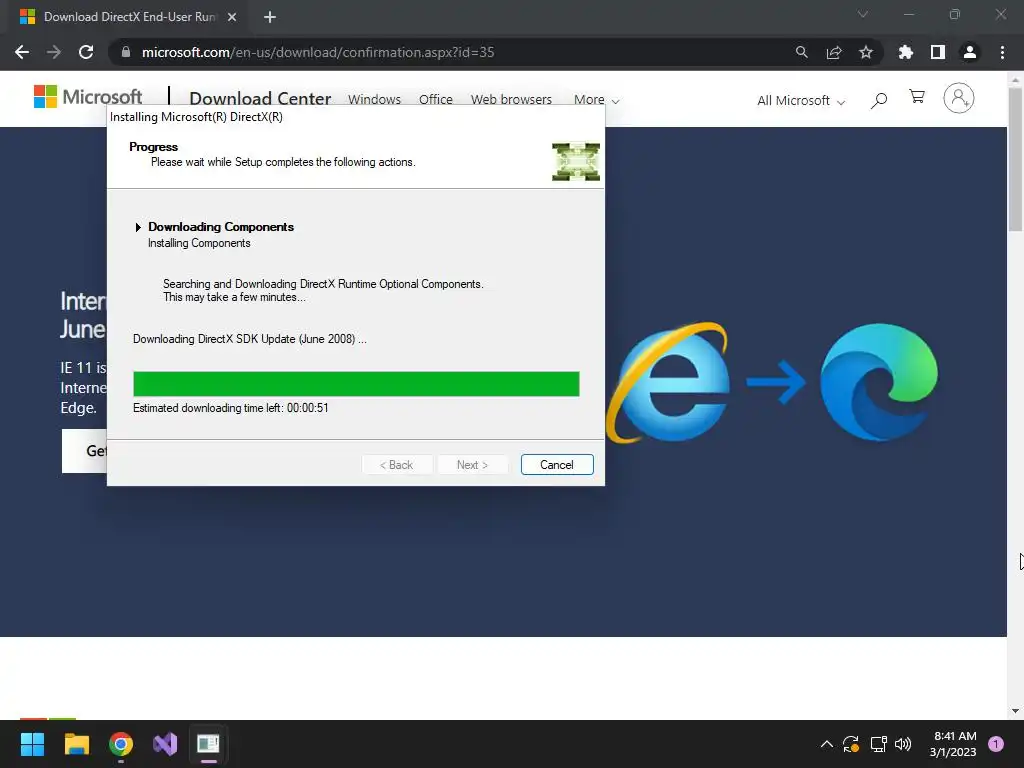The image size is (1024, 768).
Task: Open a new tab with plus button
Action: coord(270,17)
